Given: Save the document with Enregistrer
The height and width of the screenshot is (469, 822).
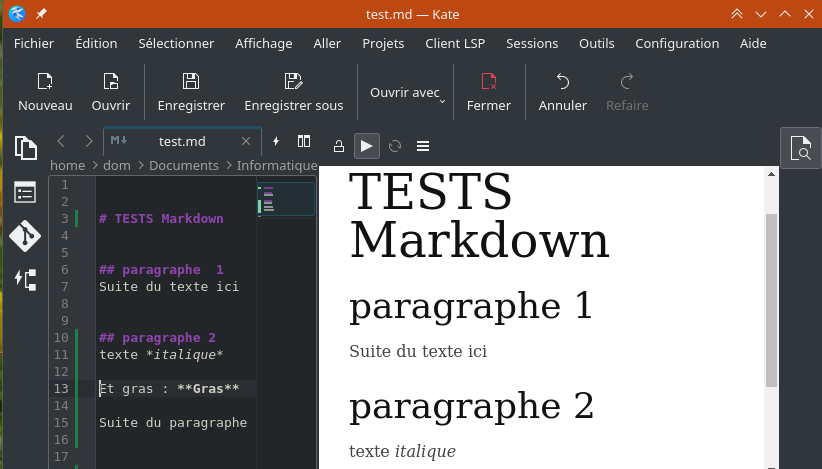Looking at the screenshot, I should pyautogui.click(x=191, y=93).
